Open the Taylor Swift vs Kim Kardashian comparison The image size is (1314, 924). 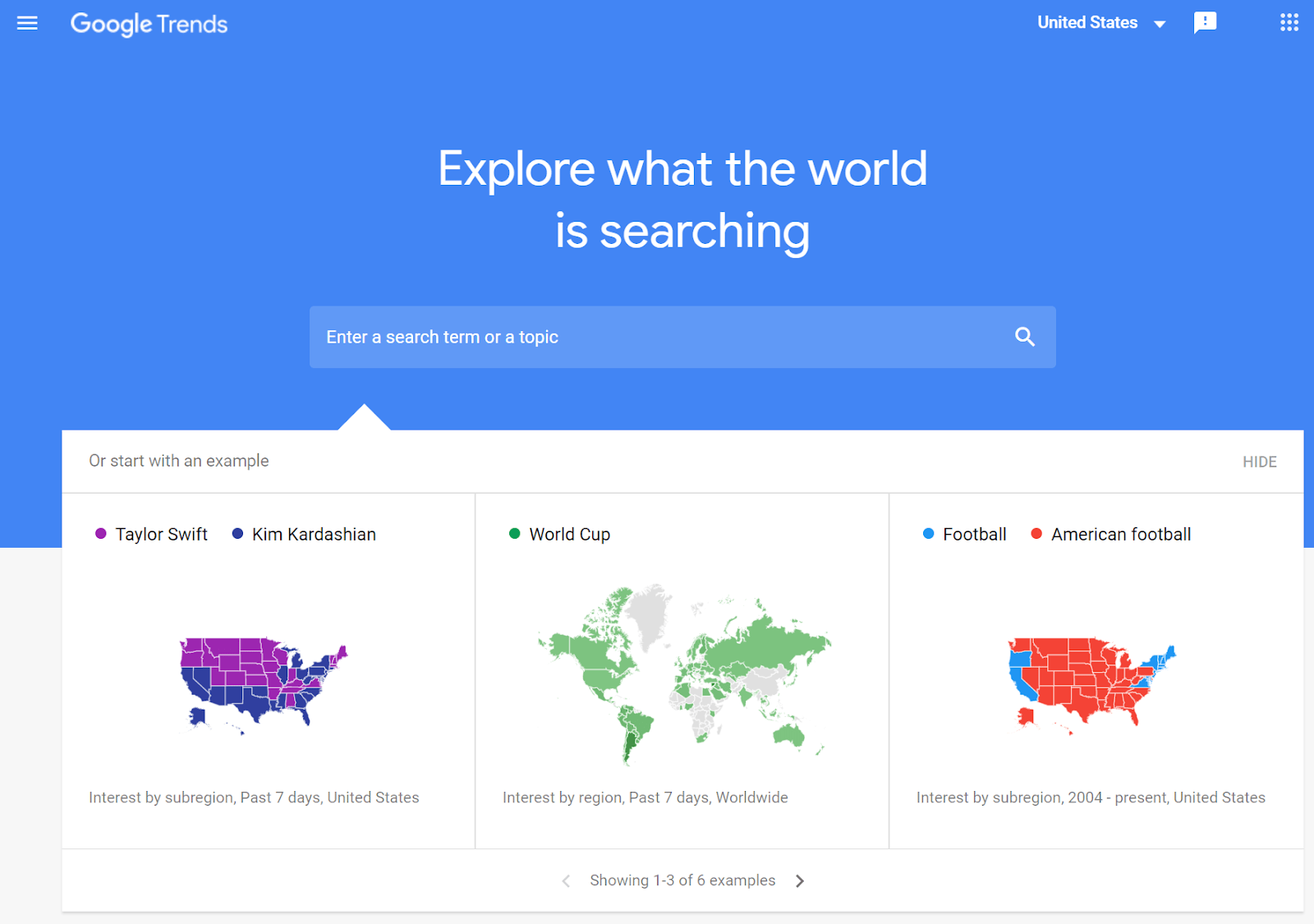263,686
